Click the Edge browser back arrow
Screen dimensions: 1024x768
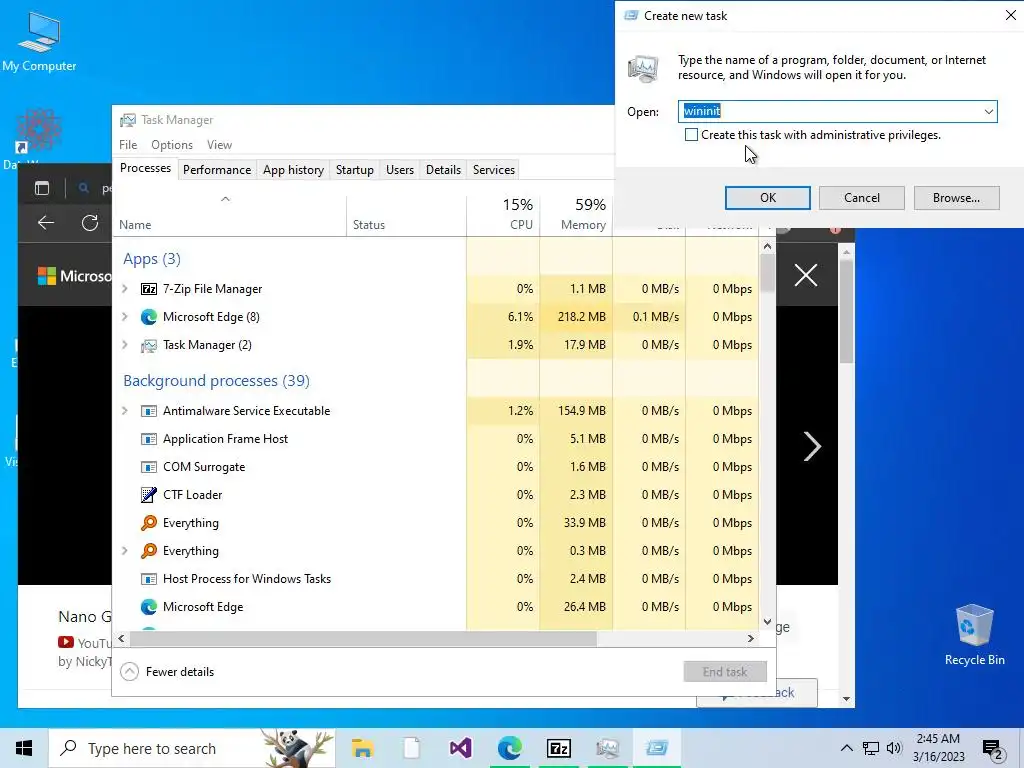[46, 223]
